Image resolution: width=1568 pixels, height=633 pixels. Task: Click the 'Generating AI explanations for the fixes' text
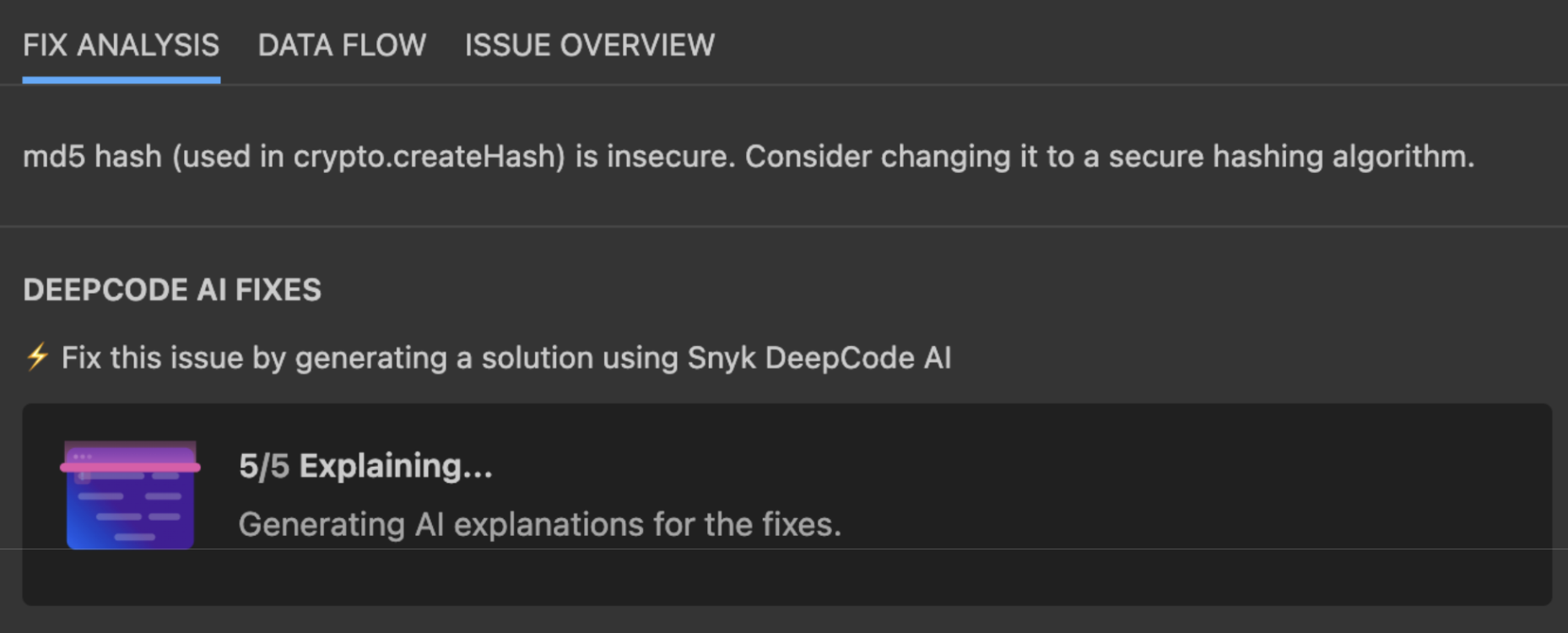coord(540,523)
